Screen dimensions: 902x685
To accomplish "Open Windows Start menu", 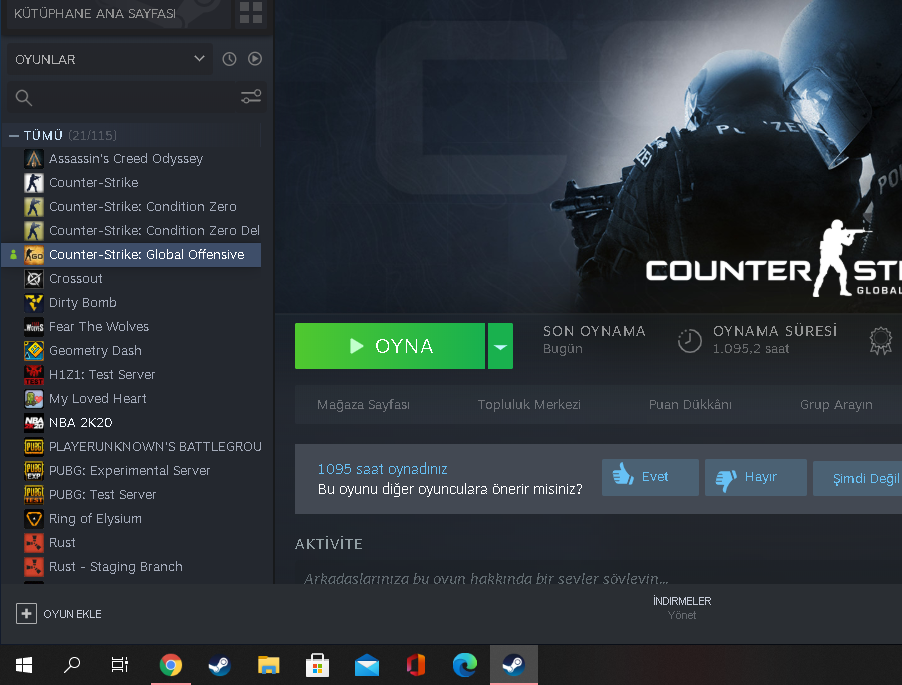I will pyautogui.click(x=24, y=665).
